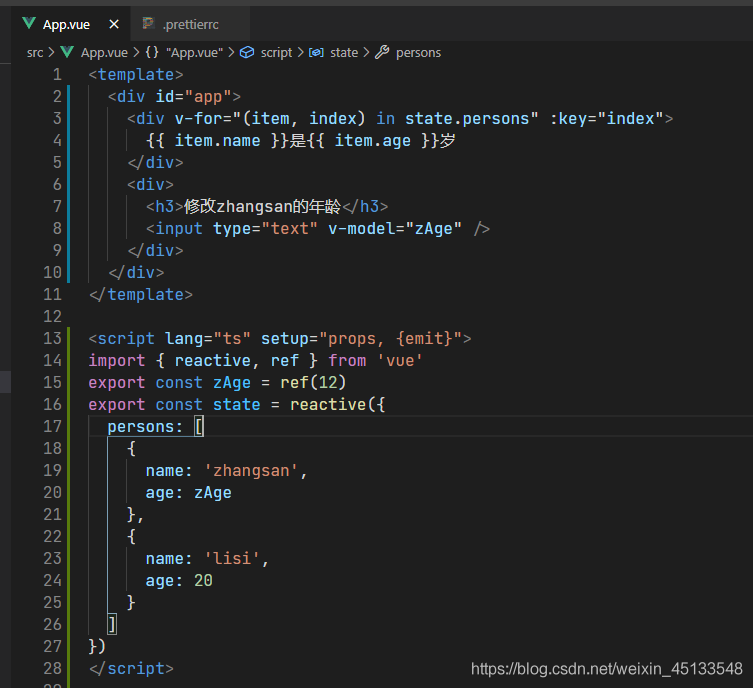Click the wrench icon beside persons breadcrumb
The image size is (753, 688).
(381, 52)
